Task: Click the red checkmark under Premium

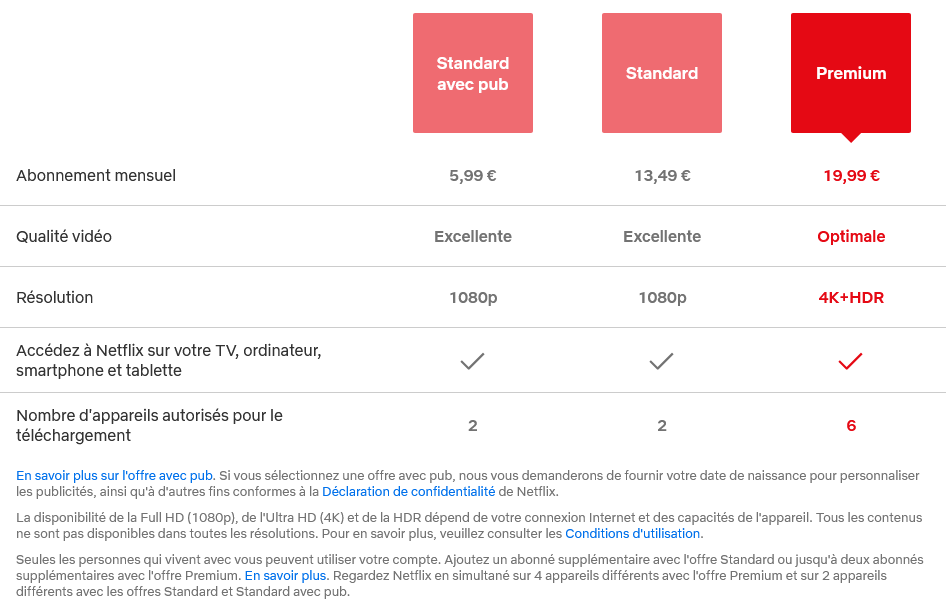Action: tap(850, 361)
